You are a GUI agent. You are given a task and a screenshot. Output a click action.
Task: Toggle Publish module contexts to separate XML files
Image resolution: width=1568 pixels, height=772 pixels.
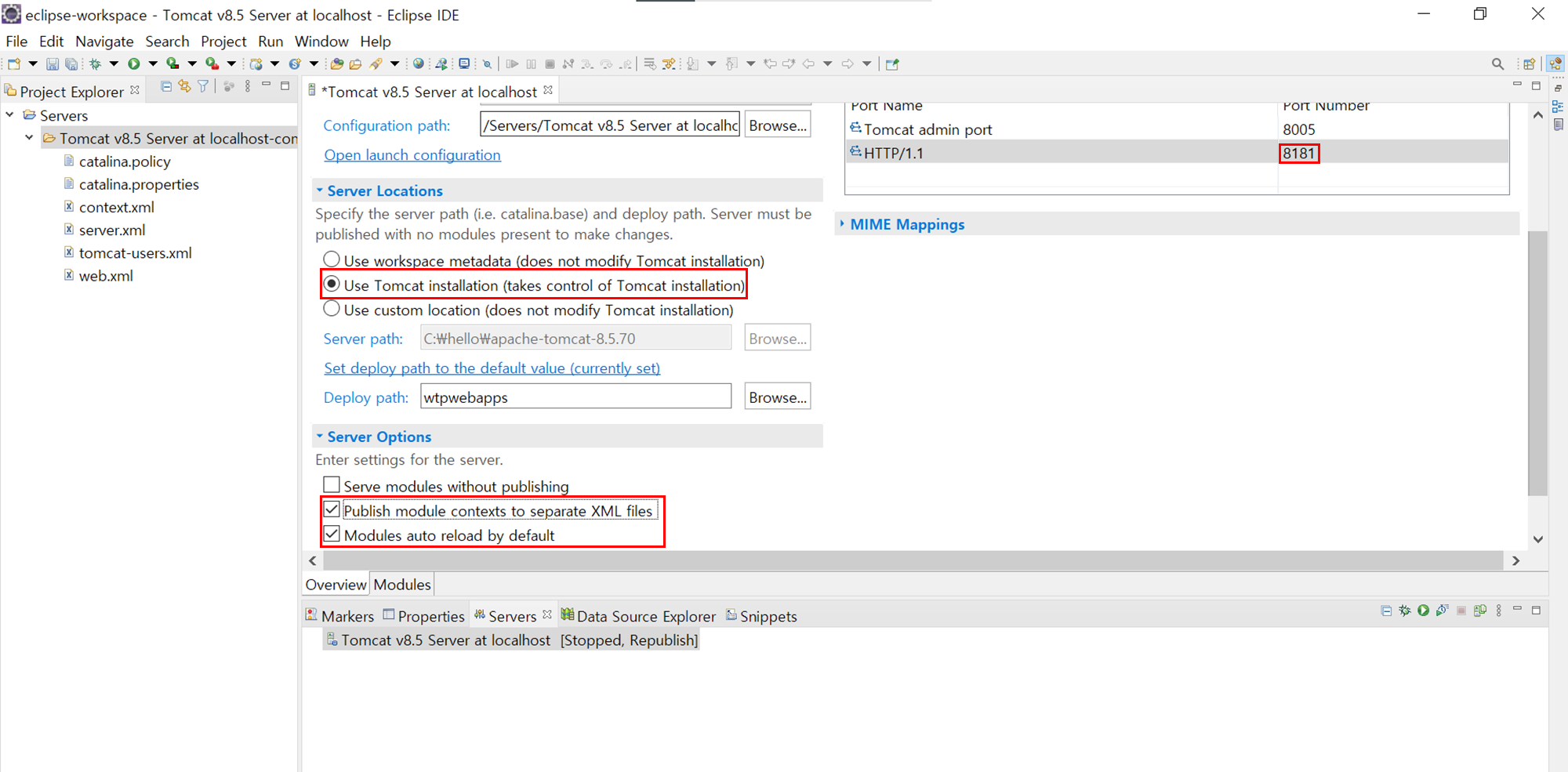[332, 509]
